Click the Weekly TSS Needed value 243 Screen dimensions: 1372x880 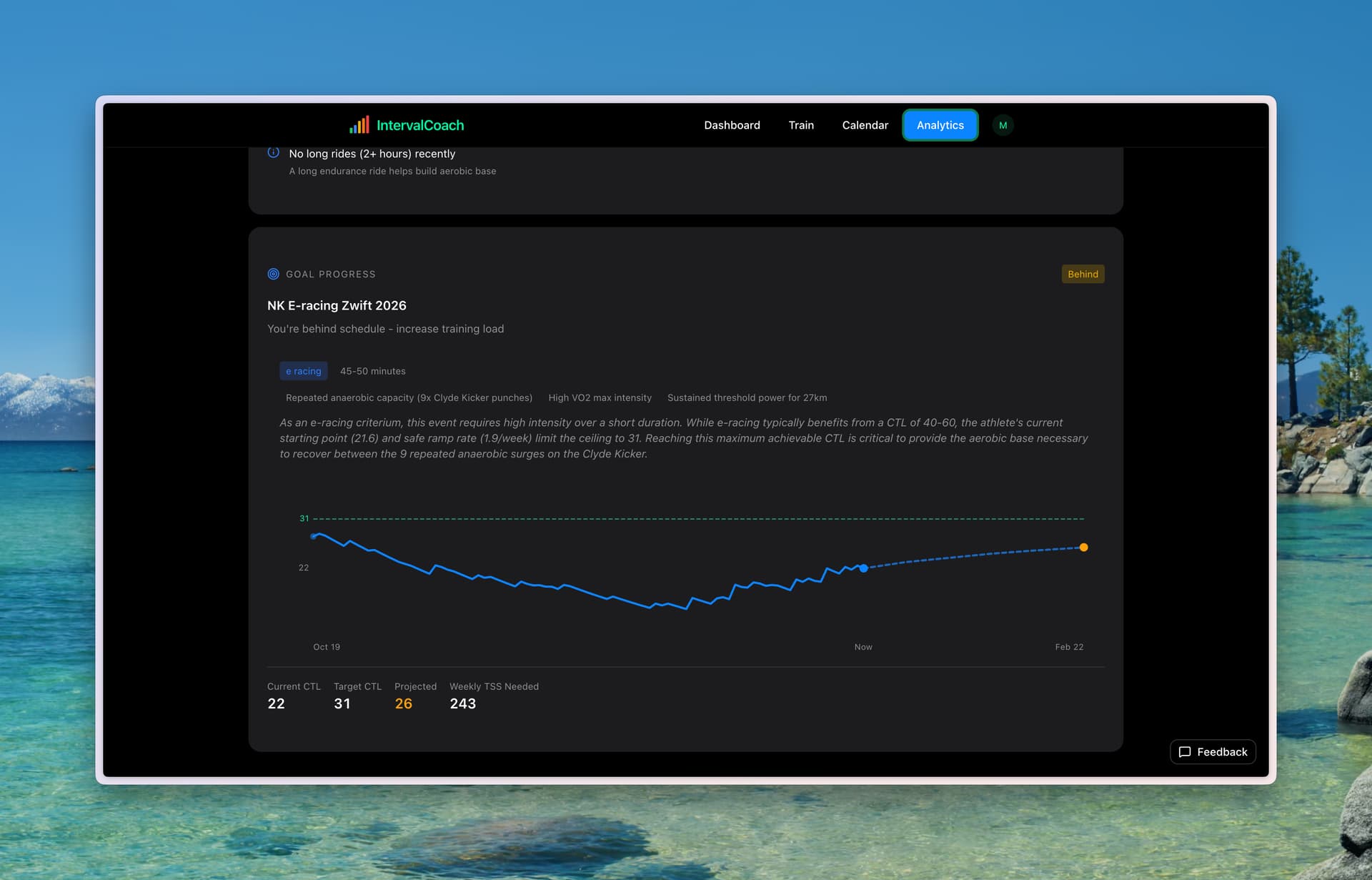462,703
